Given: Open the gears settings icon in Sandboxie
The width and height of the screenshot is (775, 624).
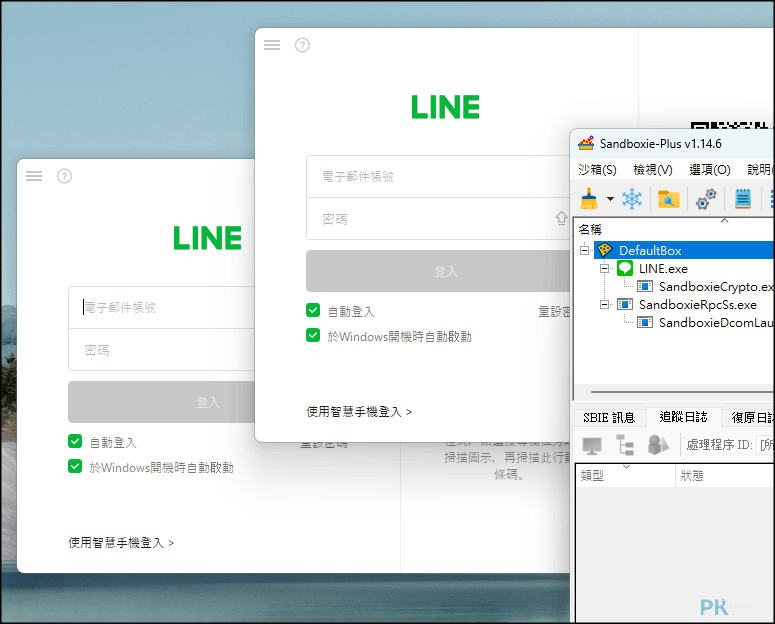Looking at the screenshot, I should 706,199.
